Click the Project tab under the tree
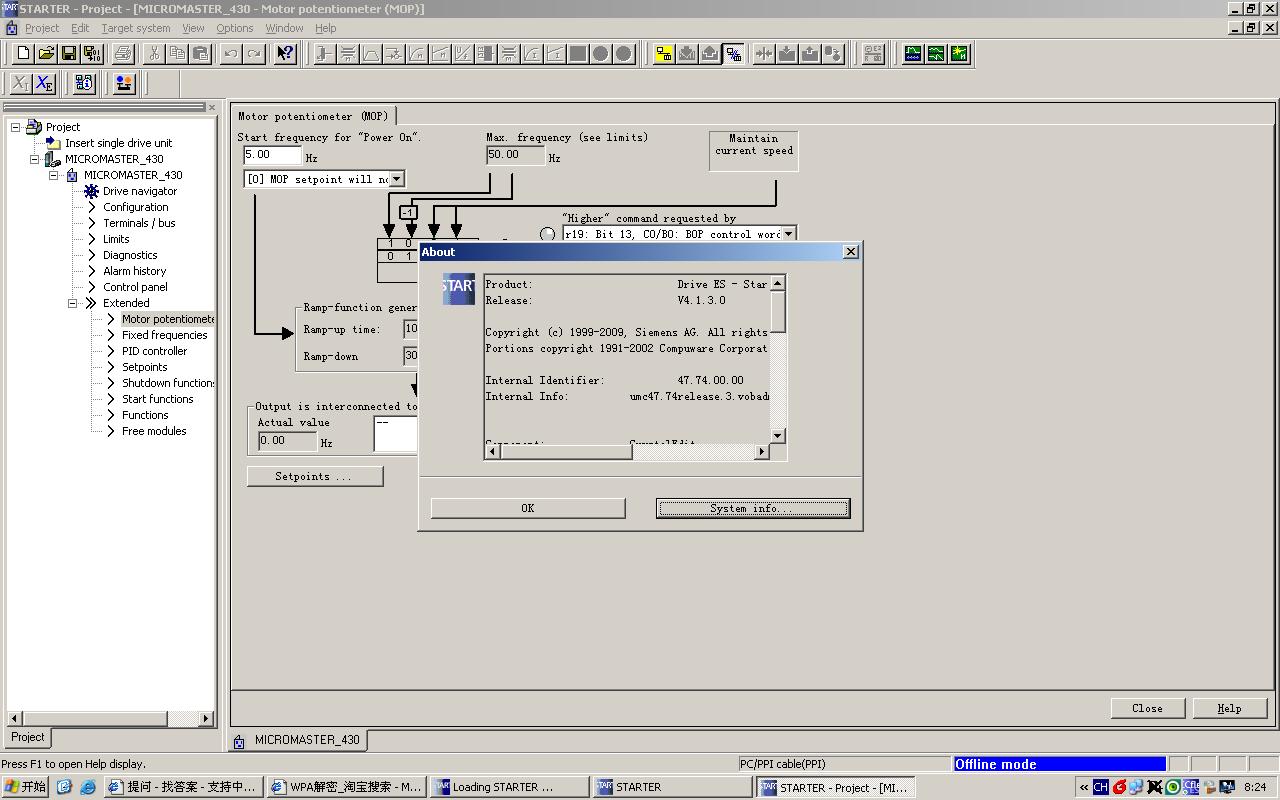 28,737
